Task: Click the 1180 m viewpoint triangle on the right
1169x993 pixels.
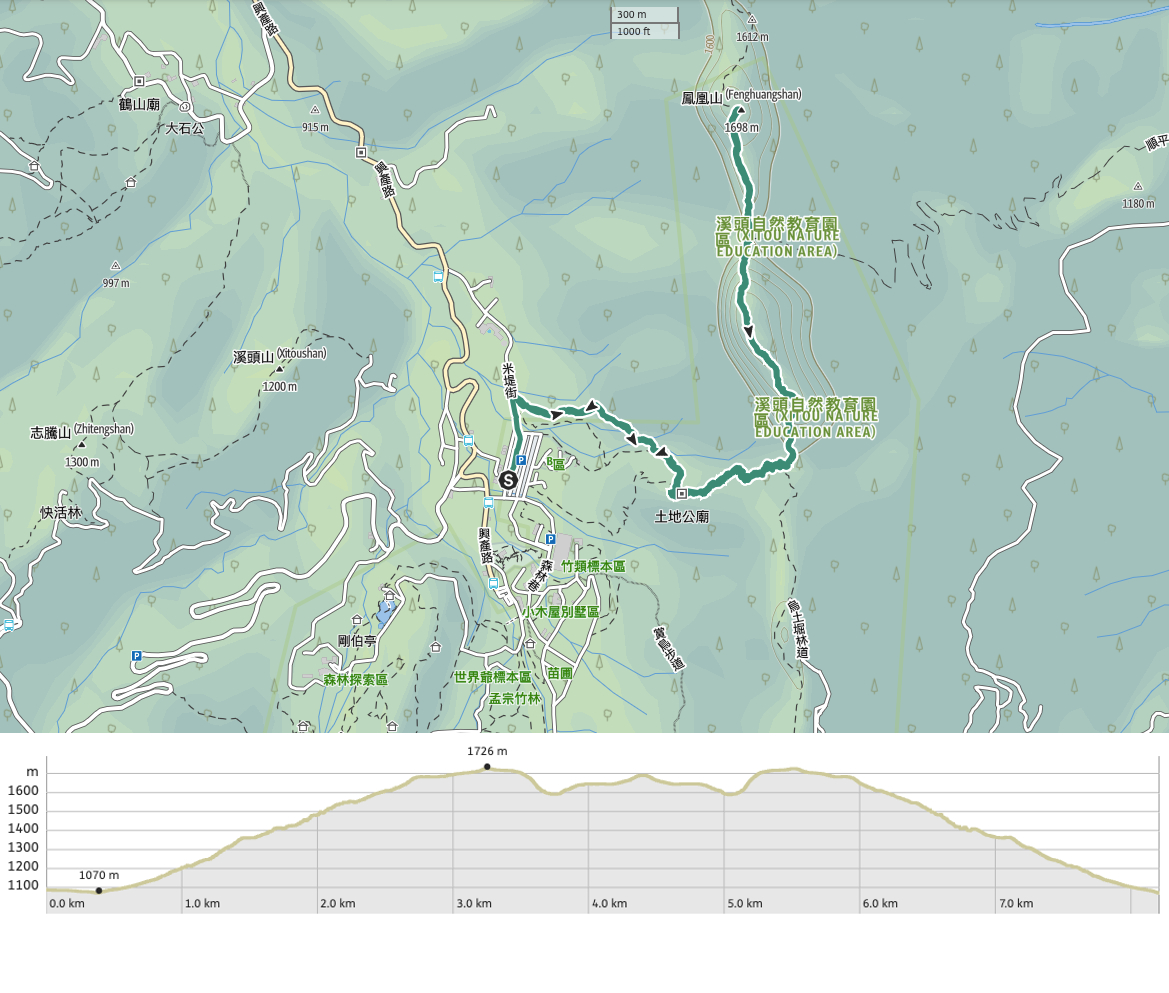Action: (x=1138, y=186)
